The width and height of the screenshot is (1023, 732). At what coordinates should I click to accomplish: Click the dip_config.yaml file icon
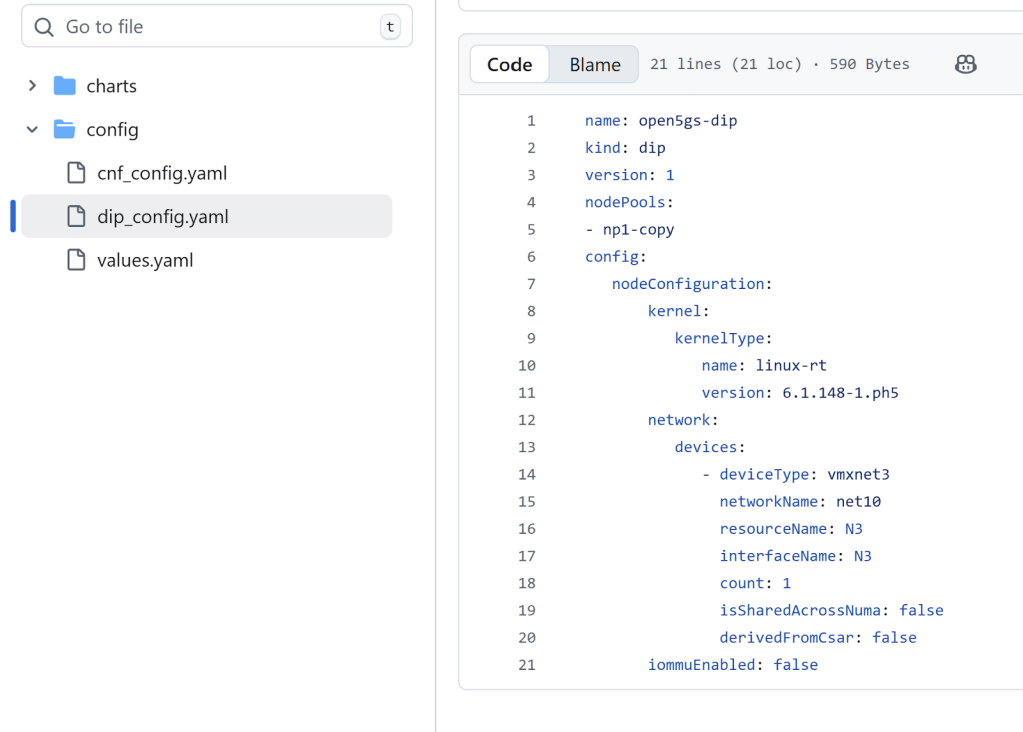click(76, 216)
